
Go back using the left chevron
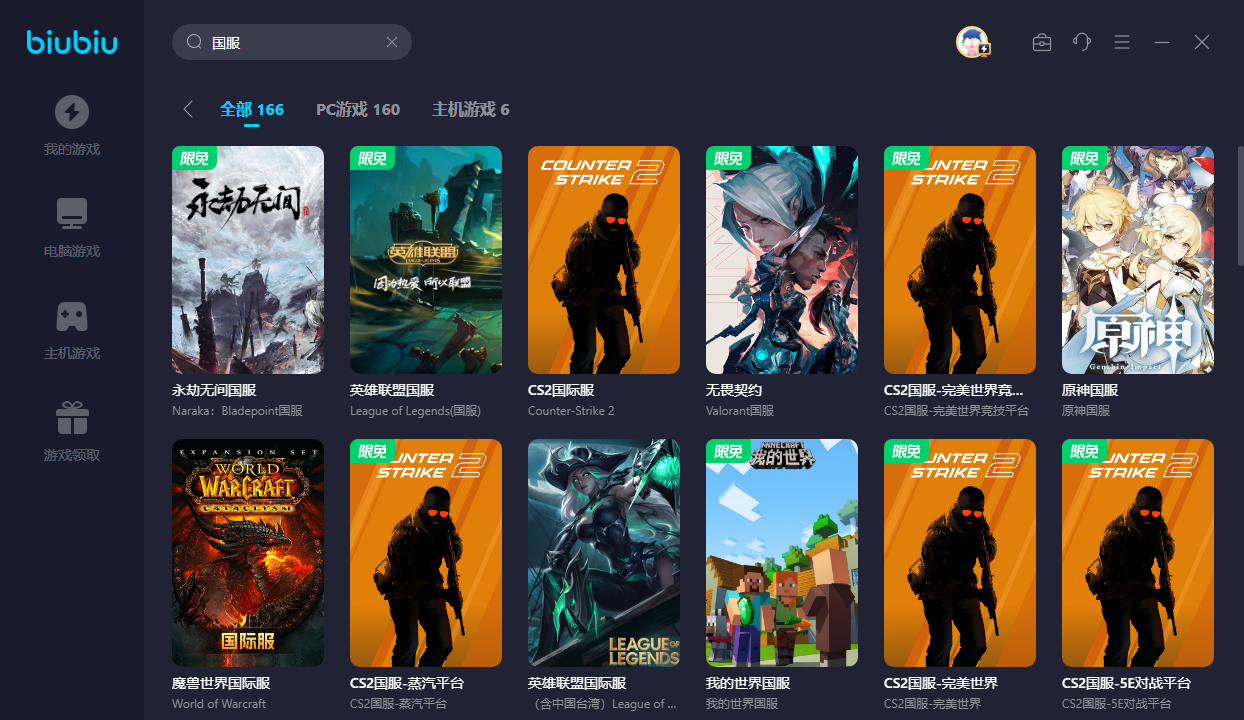tap(188, 109)
